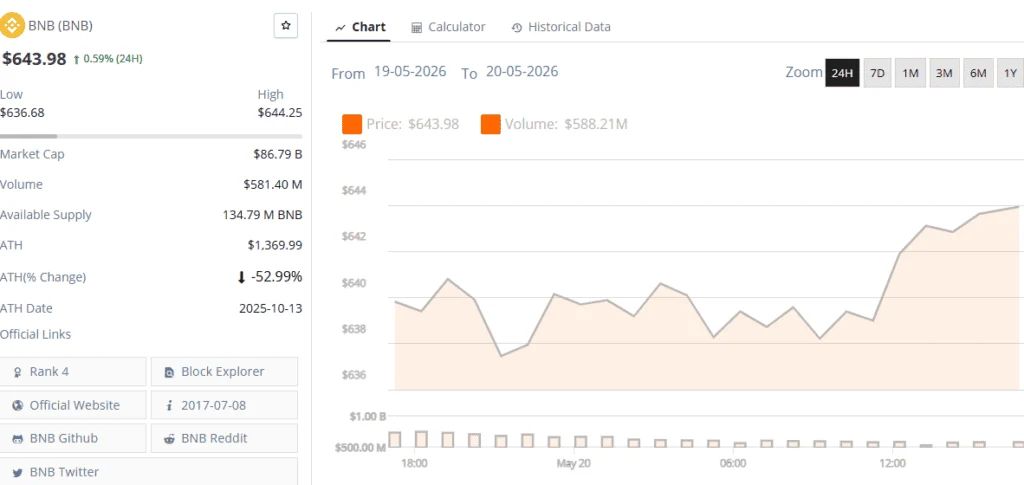Open the BNB Twitter link
Screen dimensions: 1024x485
(x=148, y=471)
